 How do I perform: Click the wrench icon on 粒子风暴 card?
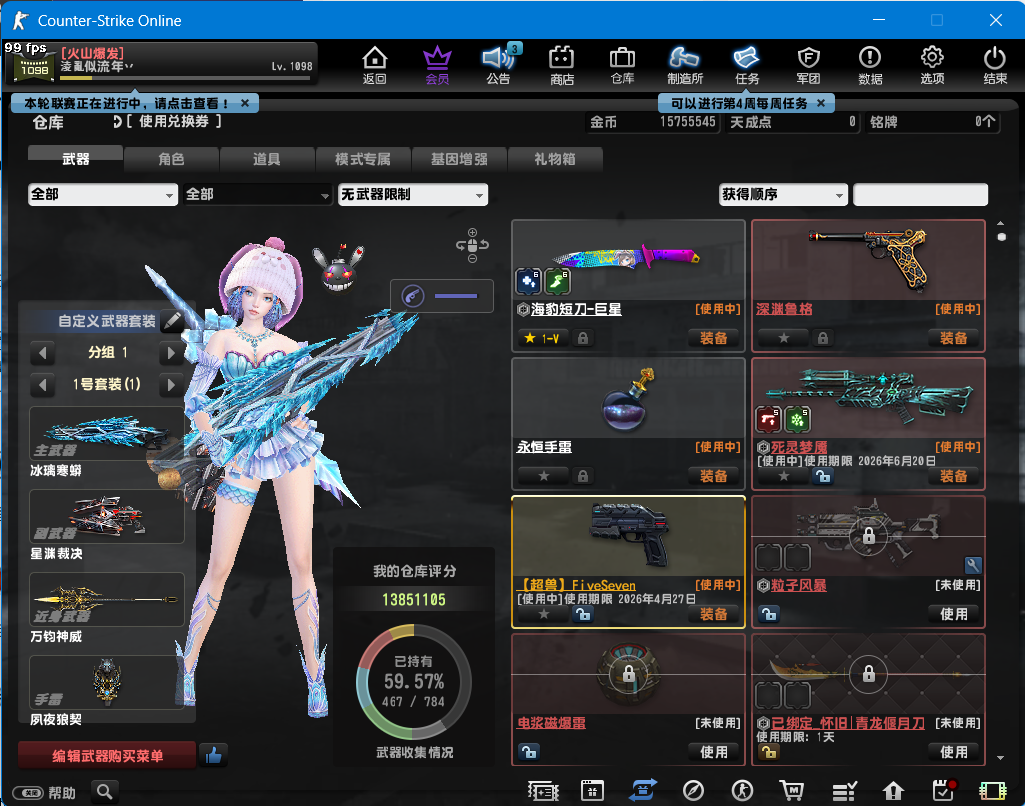tap(973, 565)
